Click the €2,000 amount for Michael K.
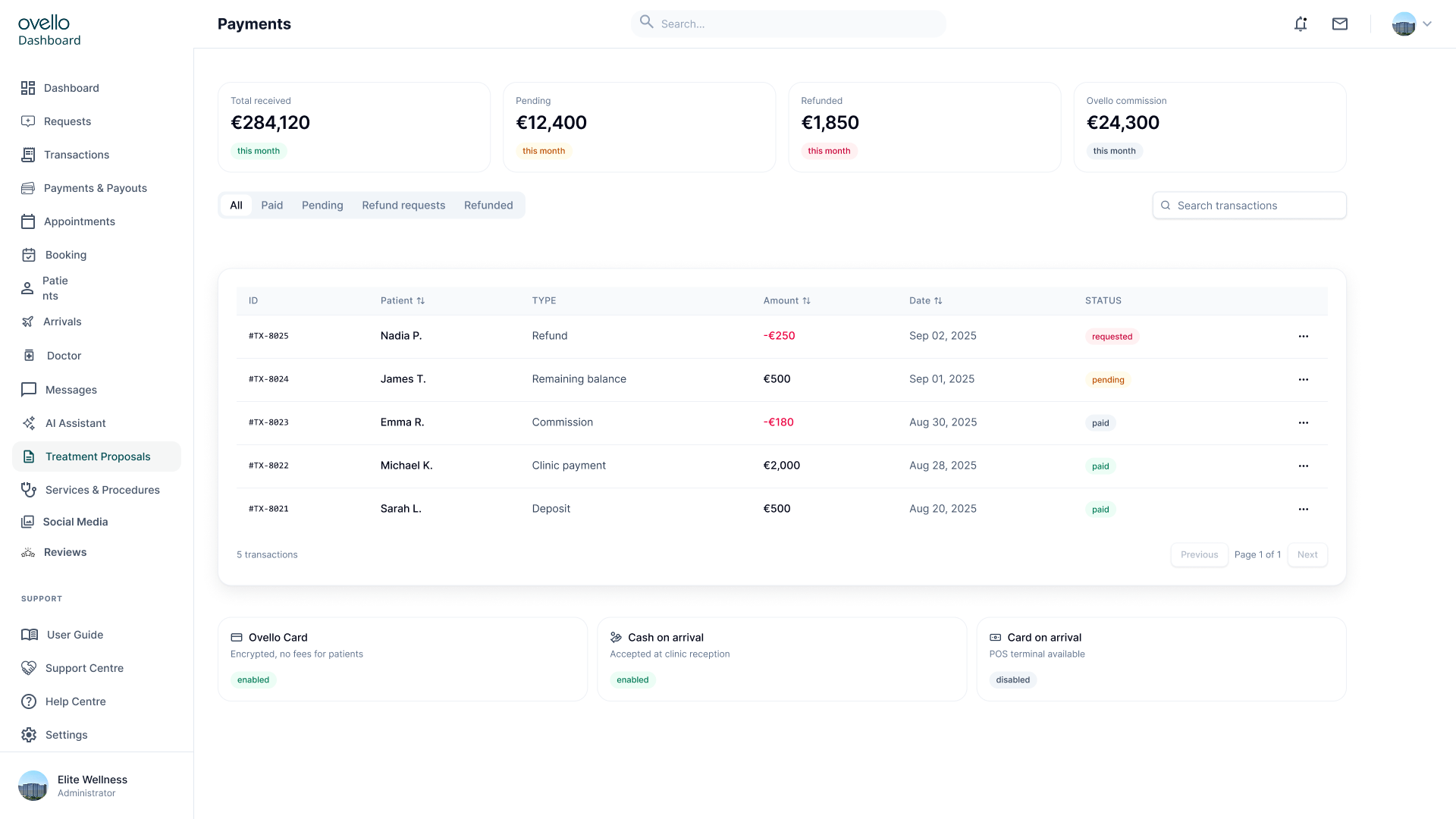Image resolution: width=1456 pixels, height=819 pixels. (781, 466)
